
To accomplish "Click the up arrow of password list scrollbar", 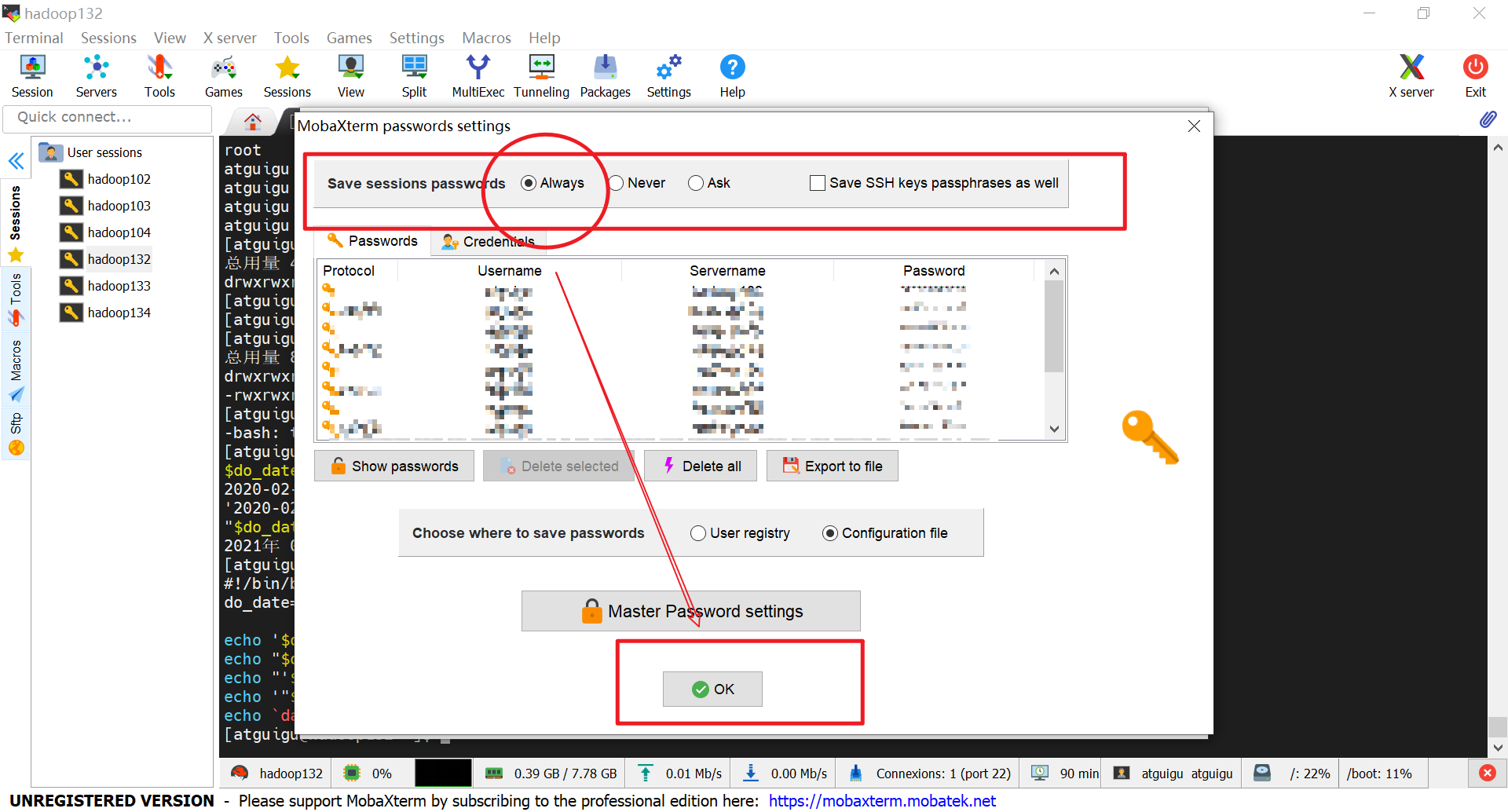I will pos(1054,271).
